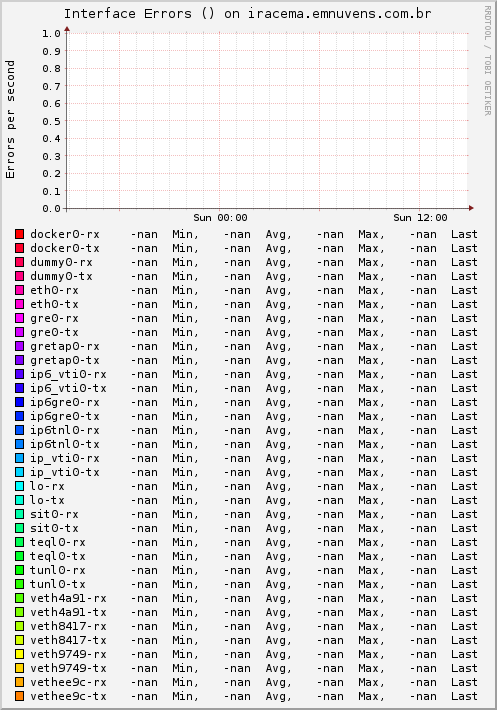Click the RRDTOOL / TOBI OETIKER watermark

(487, 61)
